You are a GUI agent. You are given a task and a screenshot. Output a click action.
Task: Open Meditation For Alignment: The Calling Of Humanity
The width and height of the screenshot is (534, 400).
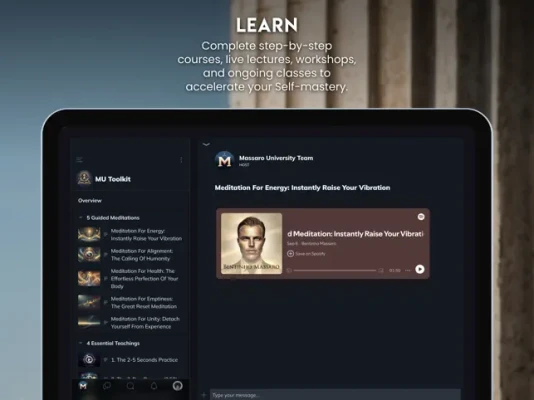pos(142,255)
